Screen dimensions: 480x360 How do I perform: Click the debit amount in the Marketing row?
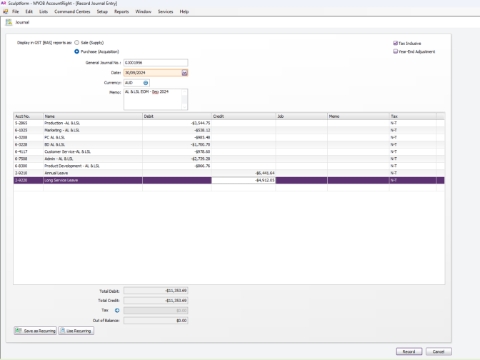coord(202,130)
